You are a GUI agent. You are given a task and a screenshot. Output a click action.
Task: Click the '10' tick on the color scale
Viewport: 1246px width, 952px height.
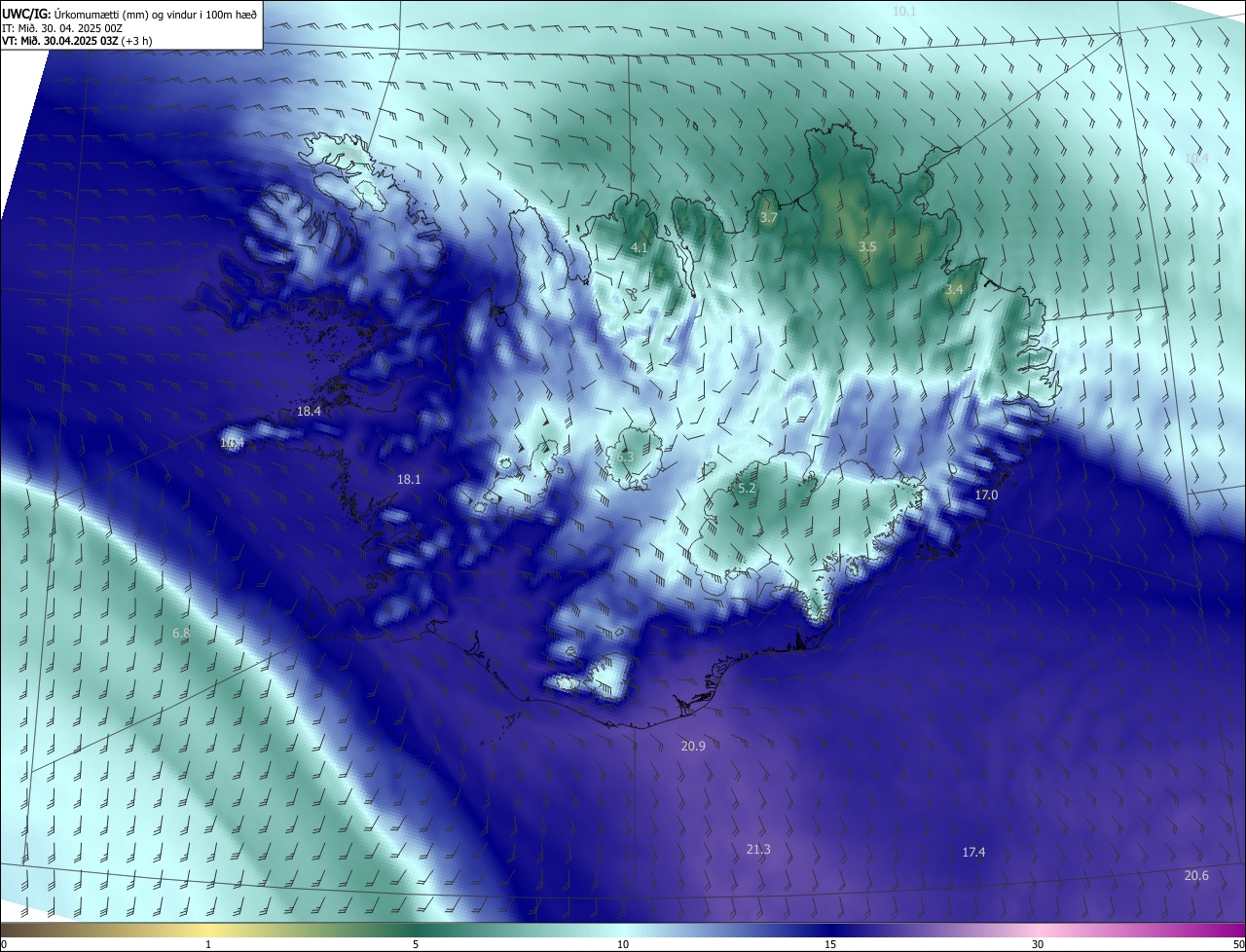pos(623,945)
